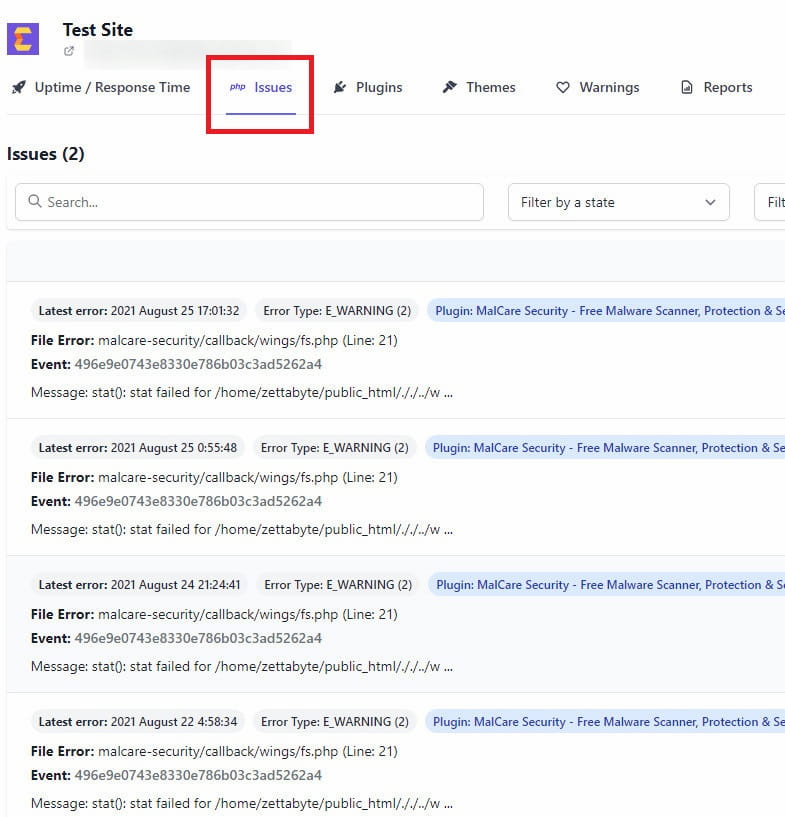
Task: Click File Error path in 4:58:34 issue
Action: point(248,751)
